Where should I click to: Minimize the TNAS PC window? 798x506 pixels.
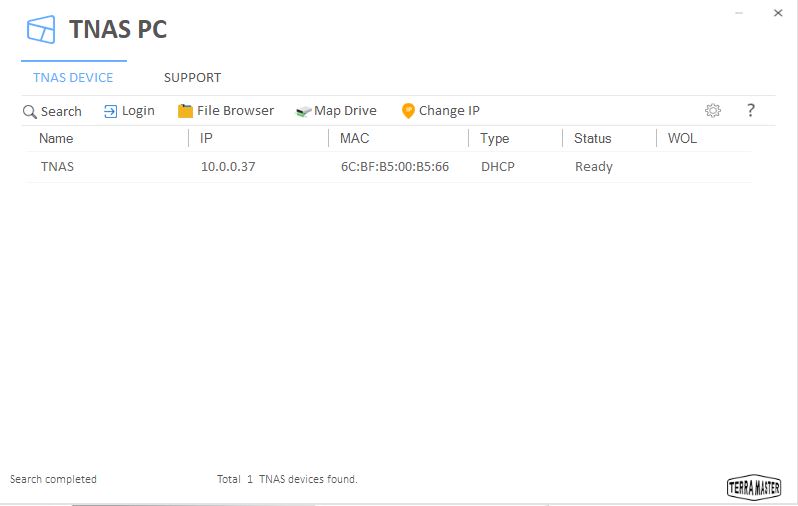(739, 13)
